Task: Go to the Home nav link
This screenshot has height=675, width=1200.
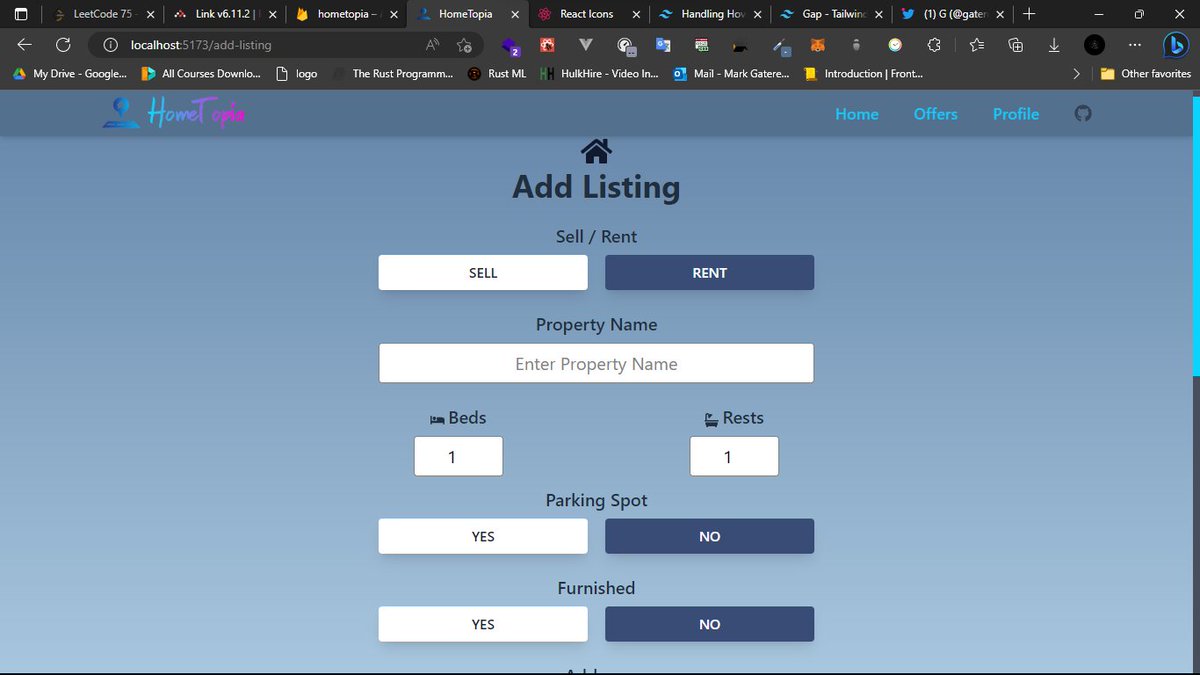Action: 857,114
